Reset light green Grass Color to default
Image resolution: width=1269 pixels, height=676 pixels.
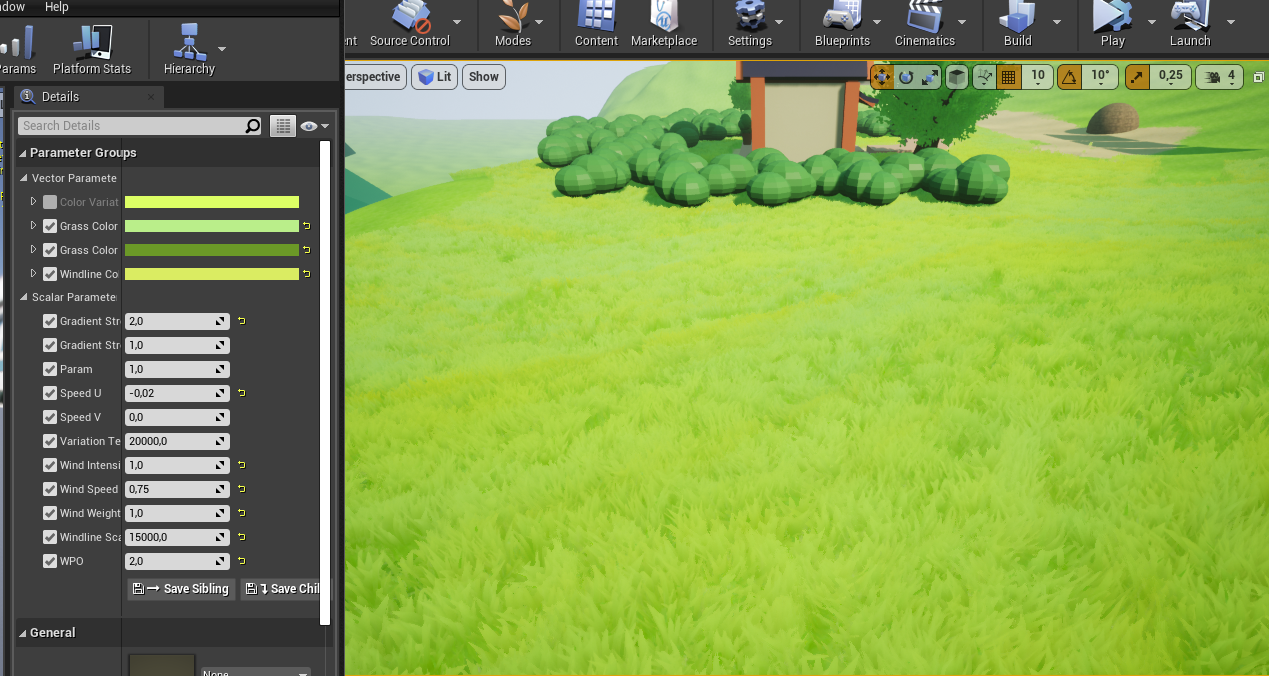tap(307, 226)
